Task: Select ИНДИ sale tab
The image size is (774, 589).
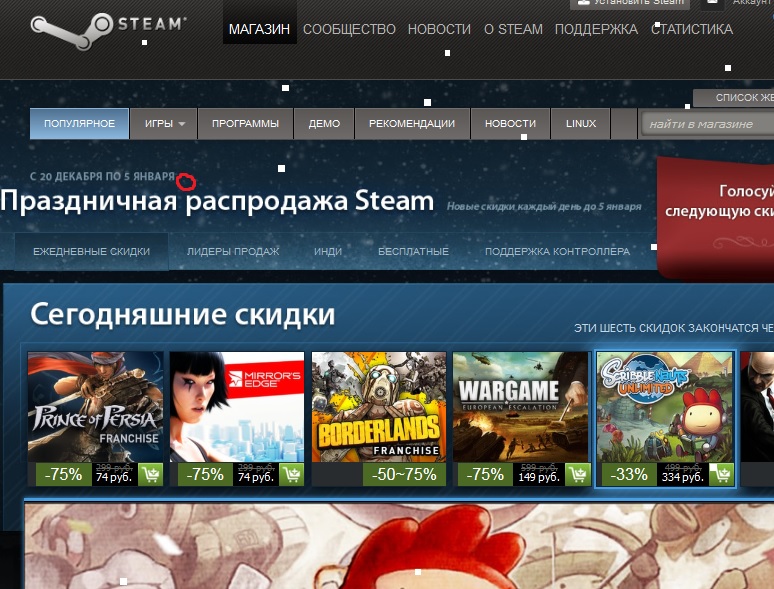Action: 328,251
